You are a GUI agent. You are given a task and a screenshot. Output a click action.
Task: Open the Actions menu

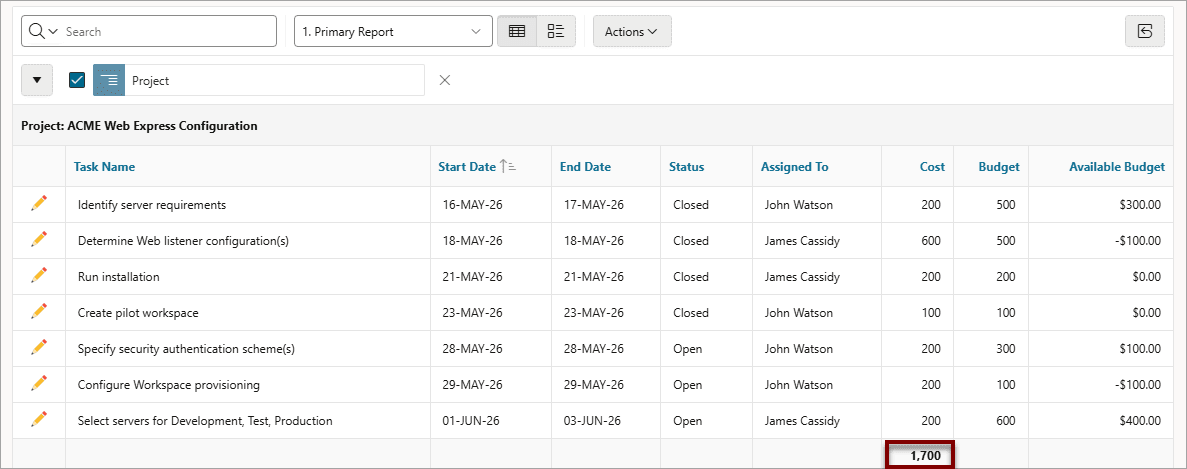point(632,32)
